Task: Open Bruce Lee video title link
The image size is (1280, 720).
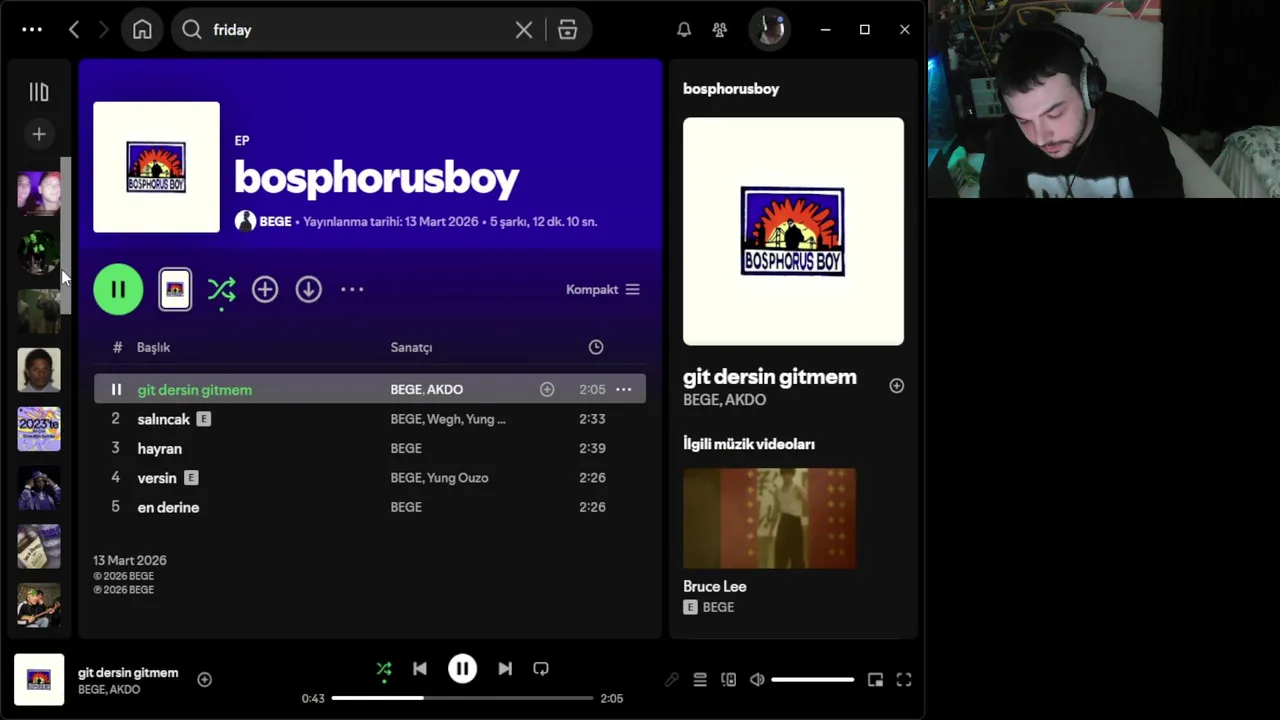Action: pos(715,587)
